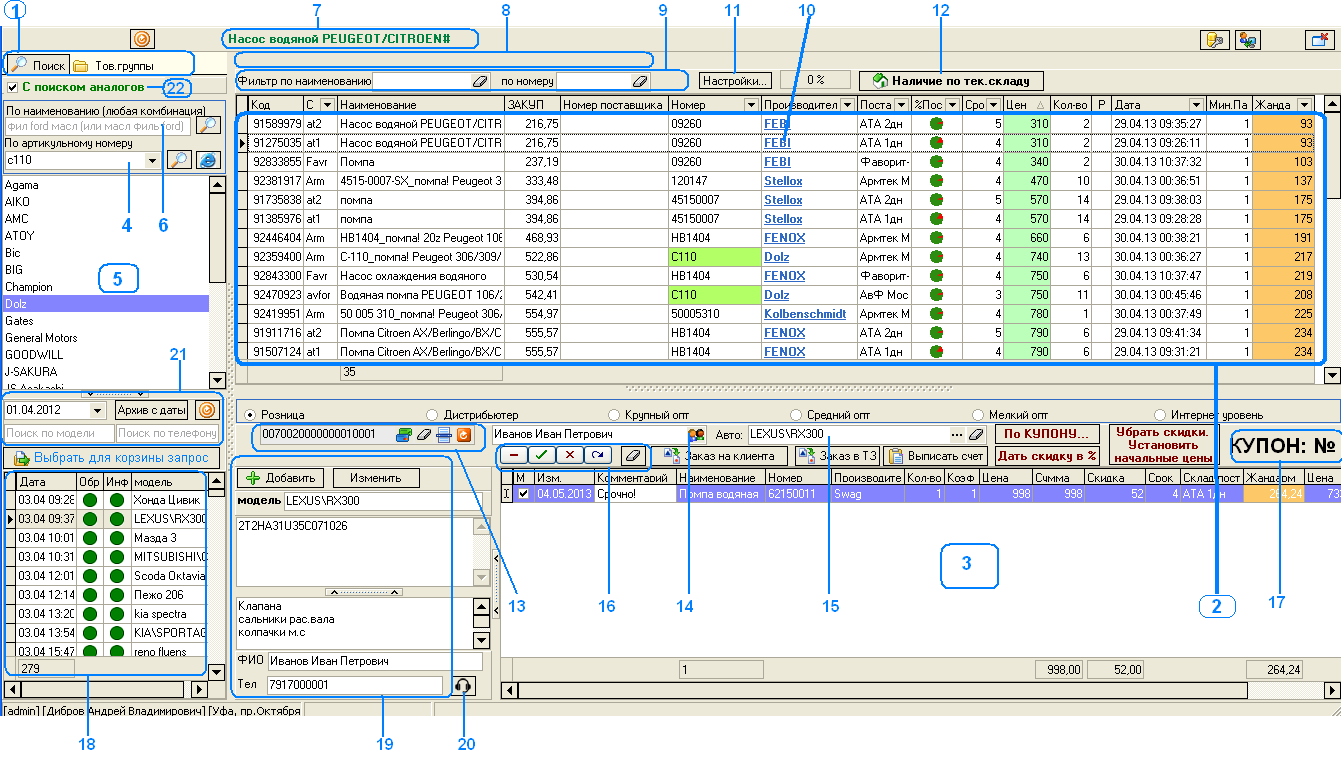This screenshot has height=771, width=1342.
Task: Click the top-right users icon
Action: point(1247,40)
